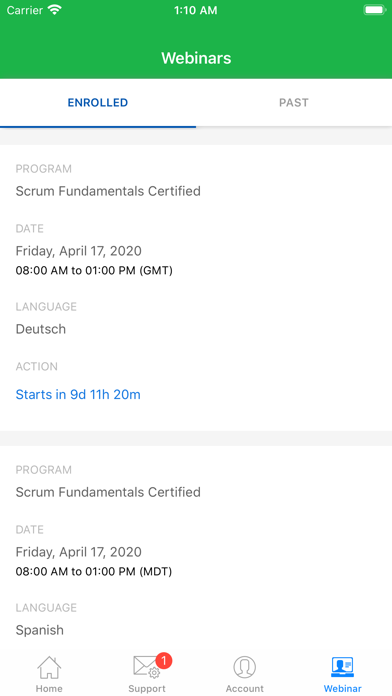This screenshot has height=696, width=392.
Task: Click the Starts in 9d 11h 20m link
Action: [78, 395]
